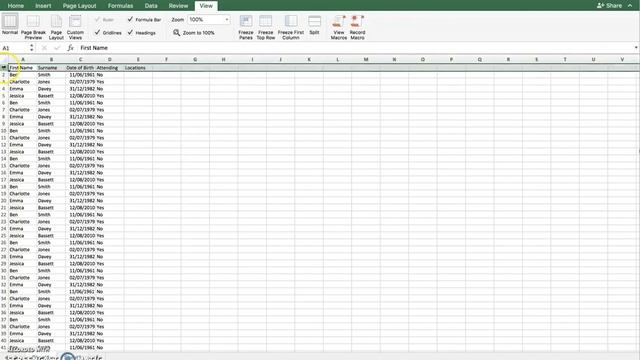640x360 pixels.
Task: Click Freeze Top Row icon
Action: coord(266,21)
